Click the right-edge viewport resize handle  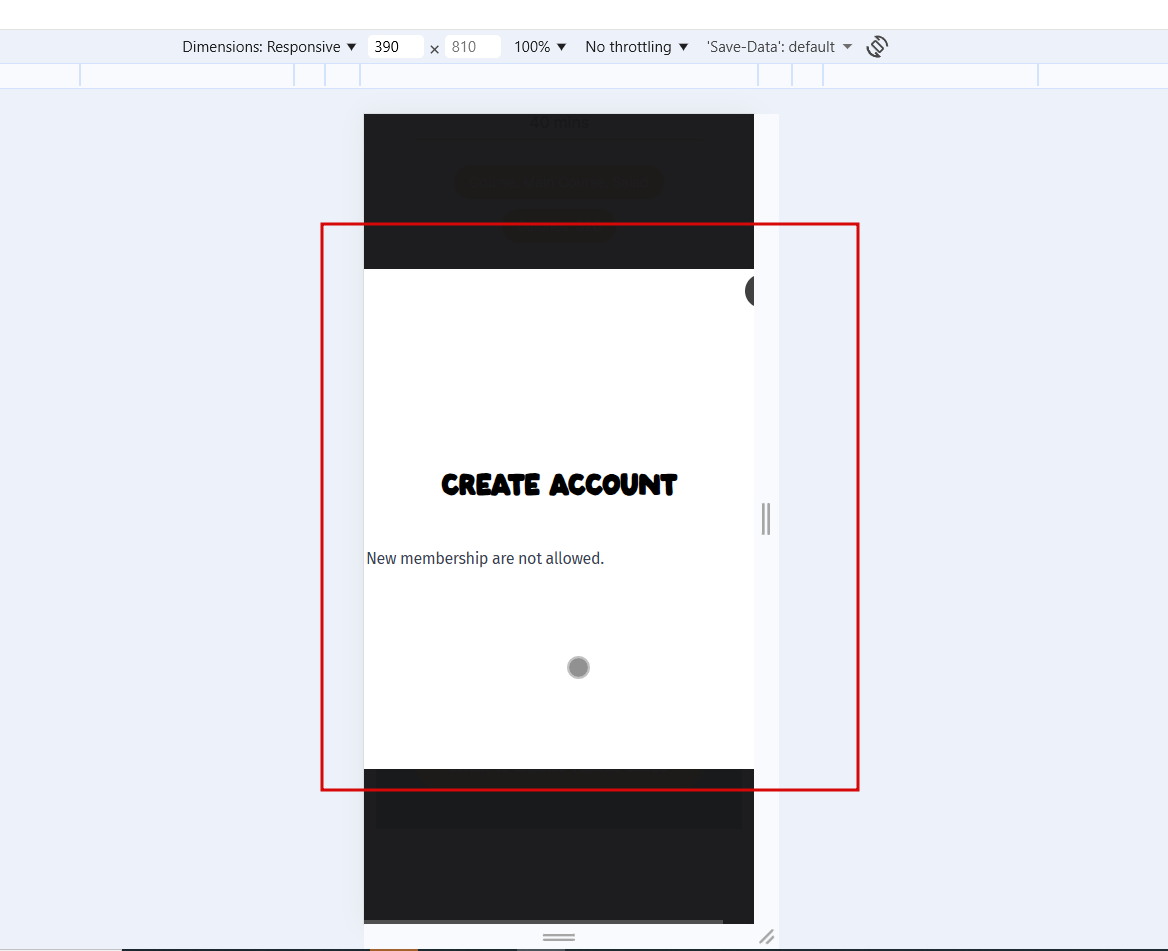(766, 519)
